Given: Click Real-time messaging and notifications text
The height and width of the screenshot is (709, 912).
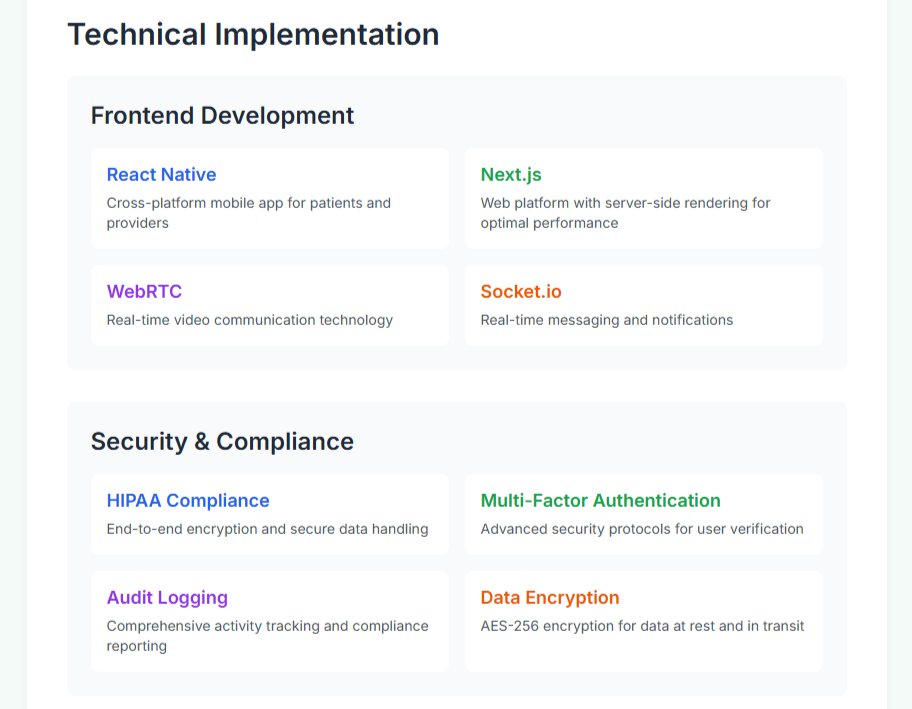Looking at the screenshot, I should (607, 320).
